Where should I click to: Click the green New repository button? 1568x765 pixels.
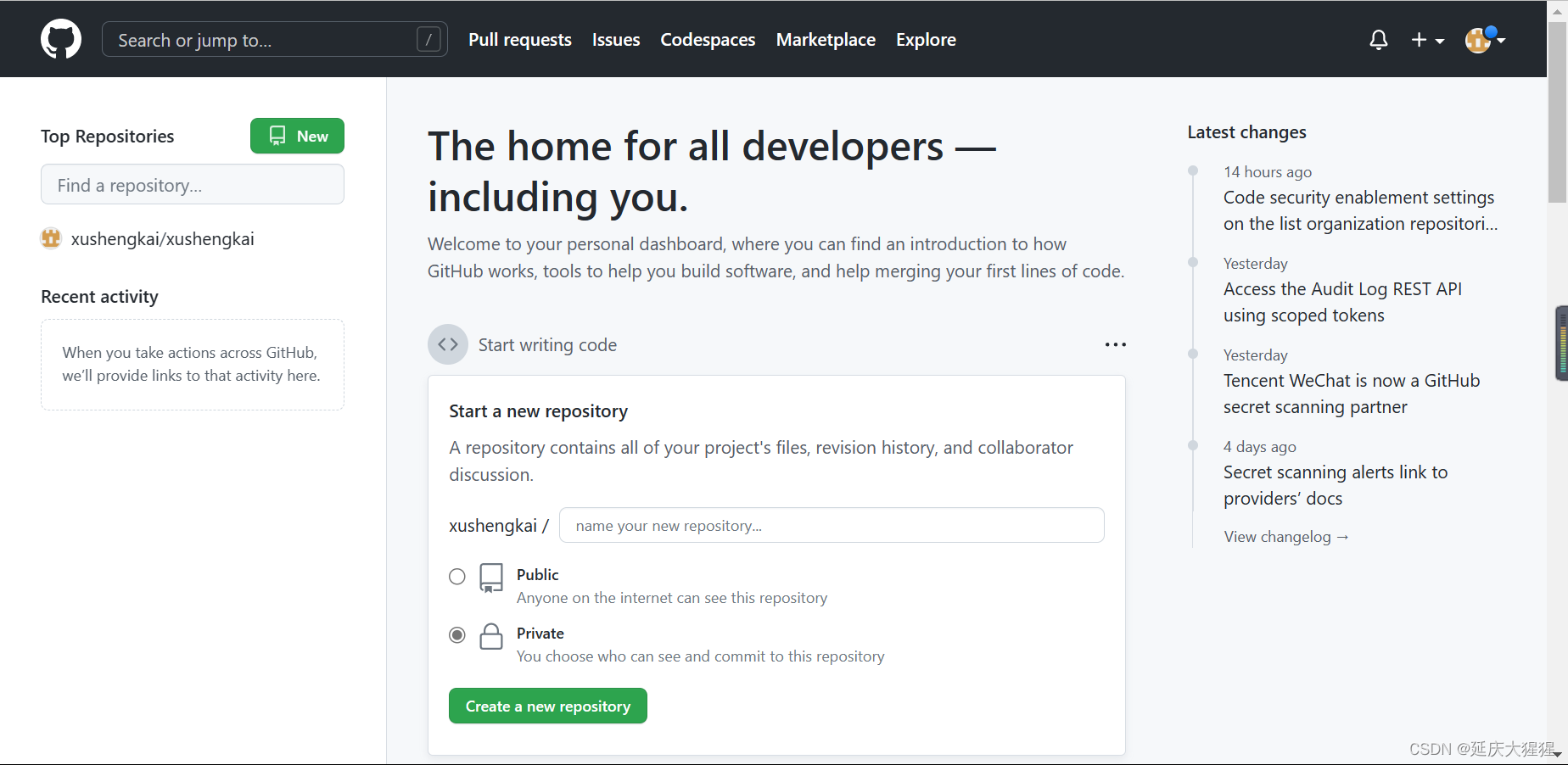click(297, 136)
